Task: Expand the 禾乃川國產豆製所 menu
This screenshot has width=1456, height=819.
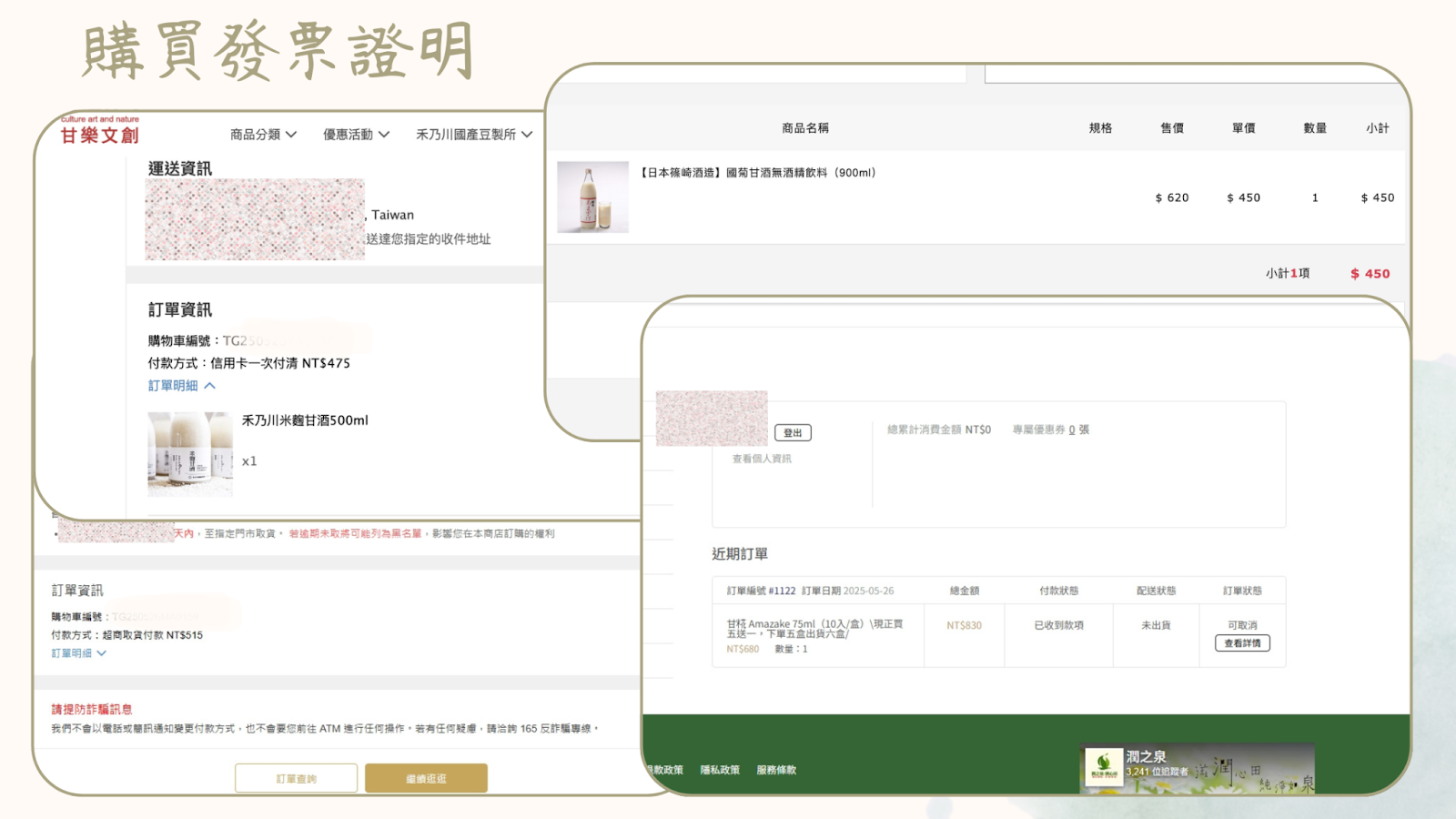Action: (466, 134)
